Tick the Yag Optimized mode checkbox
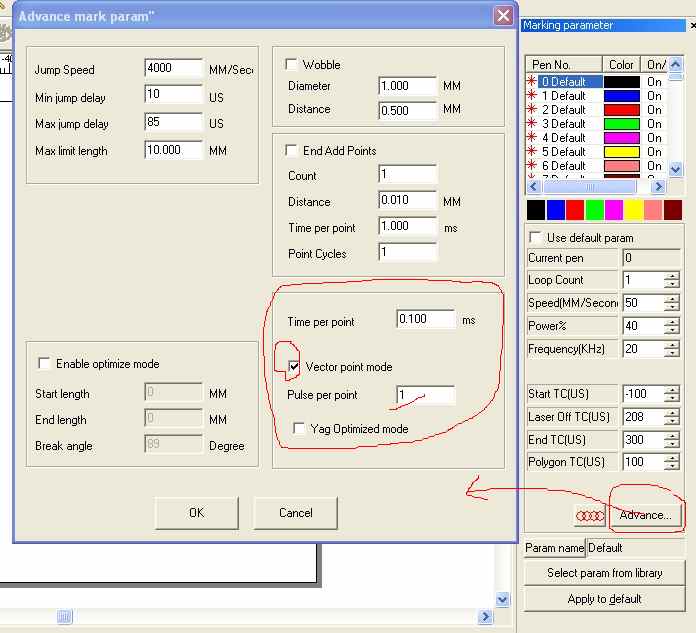Image resolution: width=696 pixels, height=633 pixels. [x=300, y=429]
